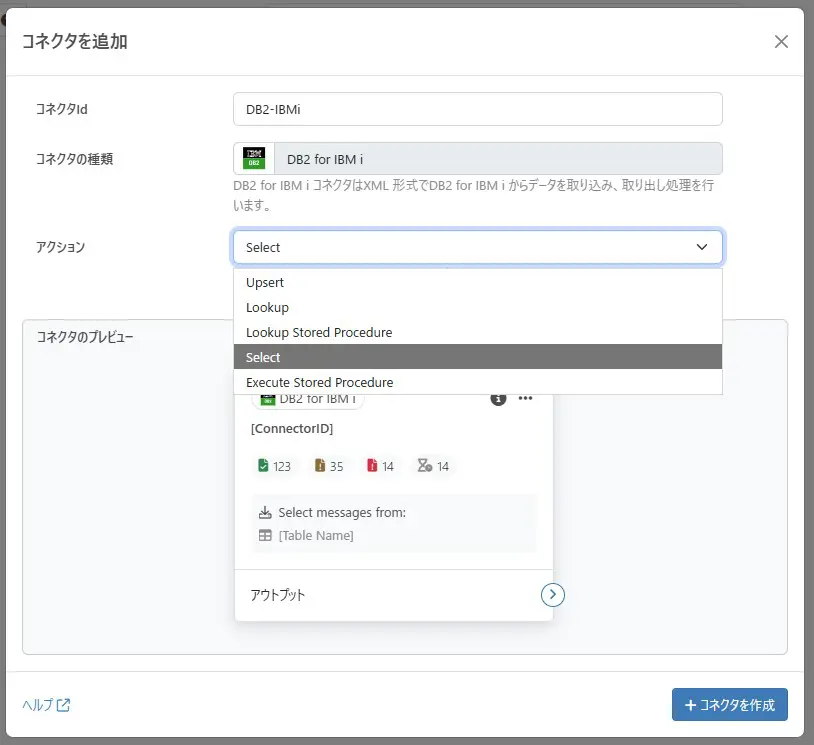The width and height of the screenshot is (814, 745).
Task: Open the アクション Select dropdown
Action: (x=478, y=247)
